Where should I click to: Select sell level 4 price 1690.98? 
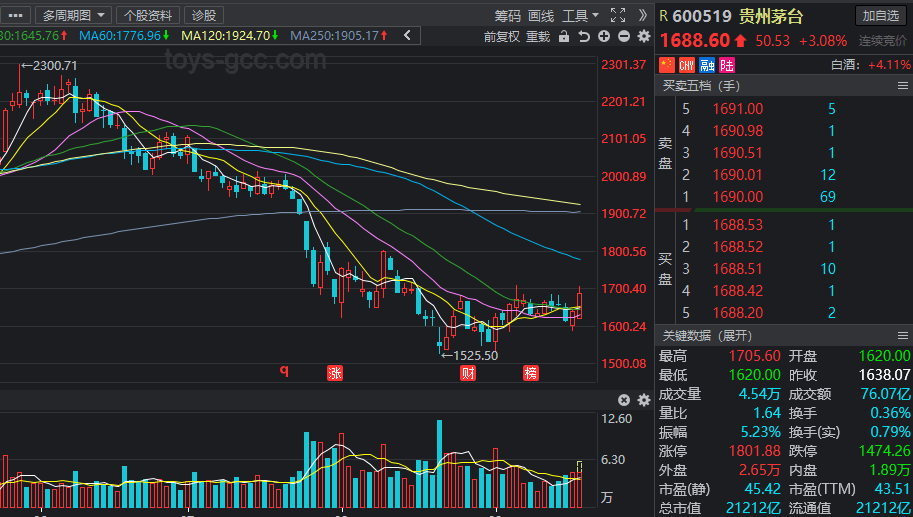point(738,131)
